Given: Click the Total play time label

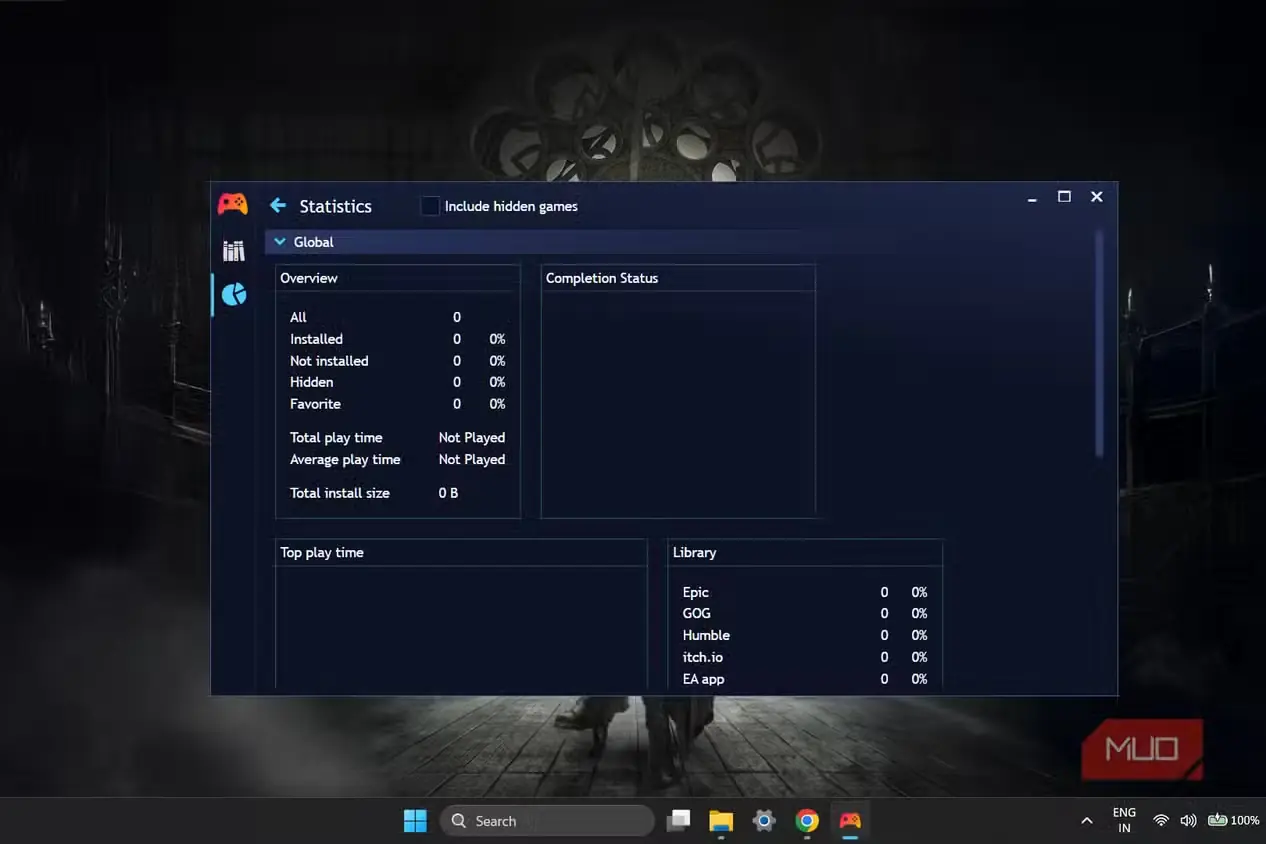Looking at the screenshot, I should (x=336, y=438).
